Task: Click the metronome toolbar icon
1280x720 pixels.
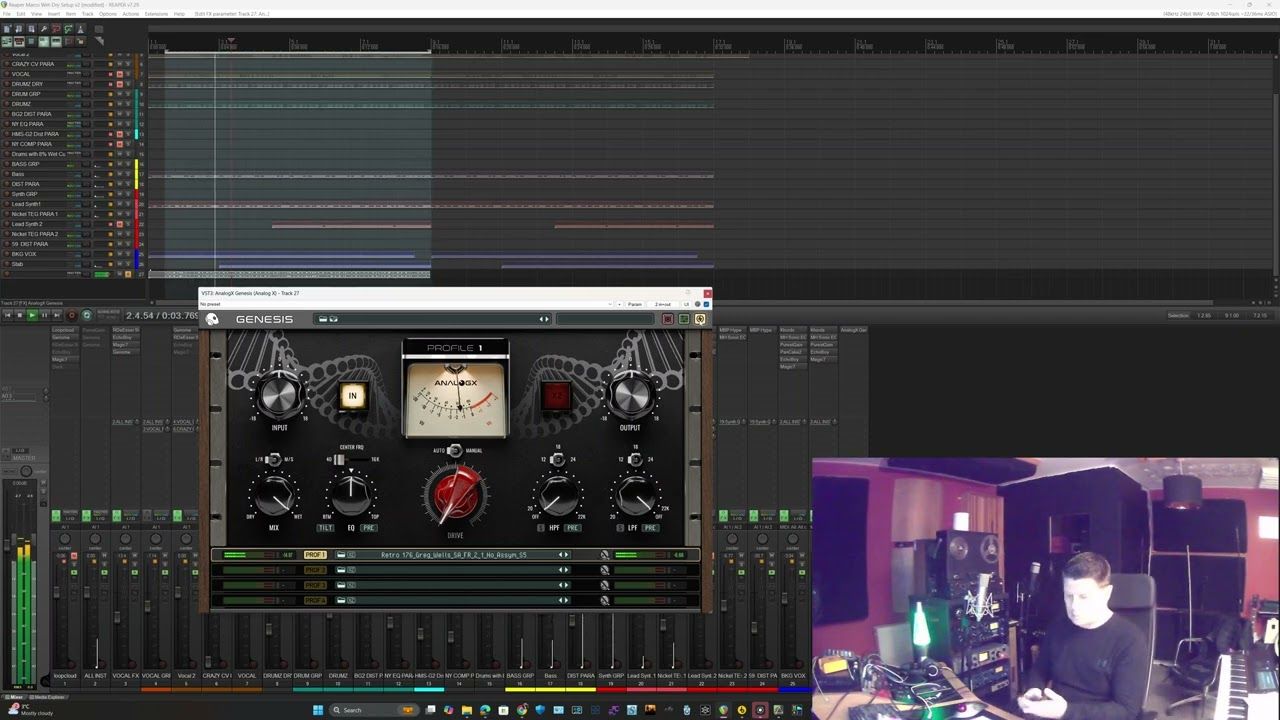Action: click(x=80, y=29)
